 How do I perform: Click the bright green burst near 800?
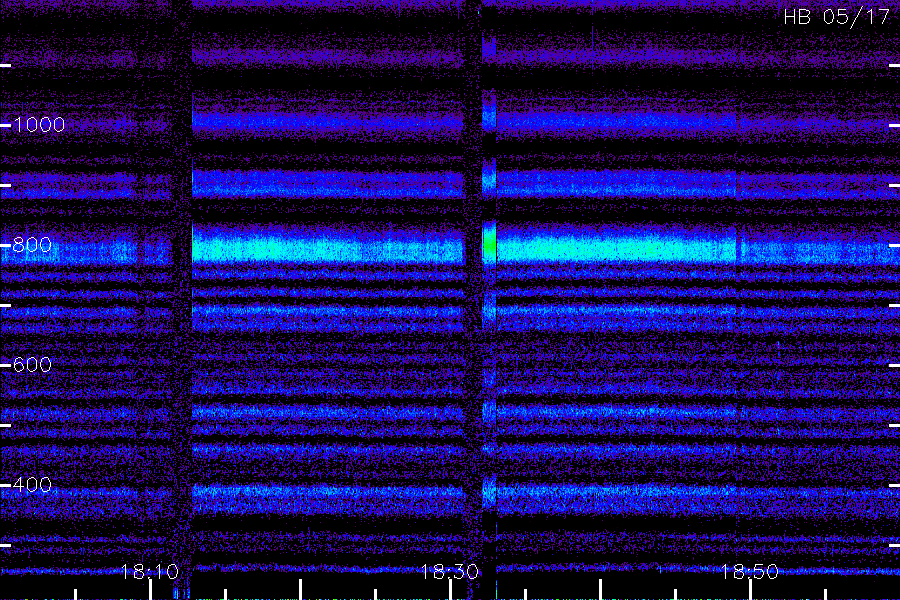pyautogui.click(x=490, y=245)
